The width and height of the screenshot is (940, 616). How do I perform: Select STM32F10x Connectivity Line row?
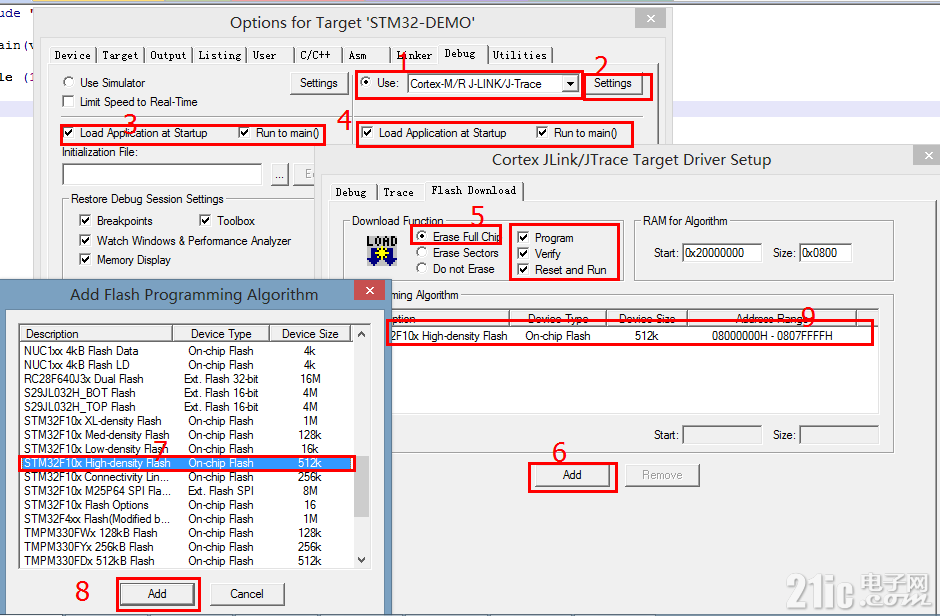186,477
